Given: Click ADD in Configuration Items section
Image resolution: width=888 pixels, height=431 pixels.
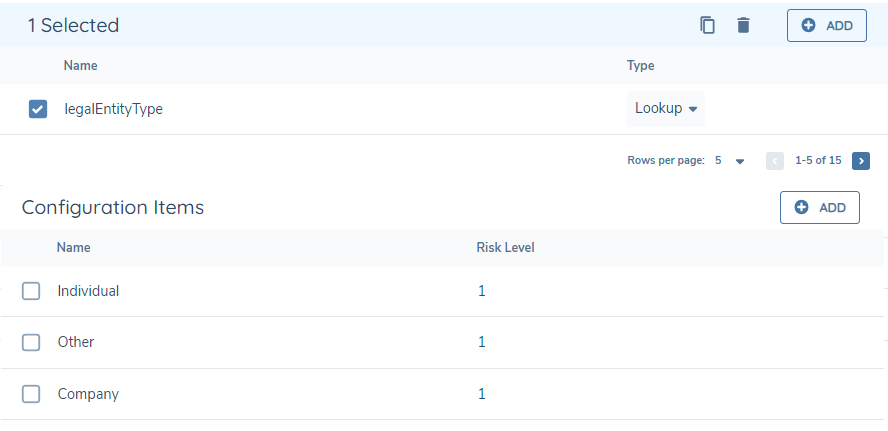Looking at the screenshot, I should coord(819,208).
